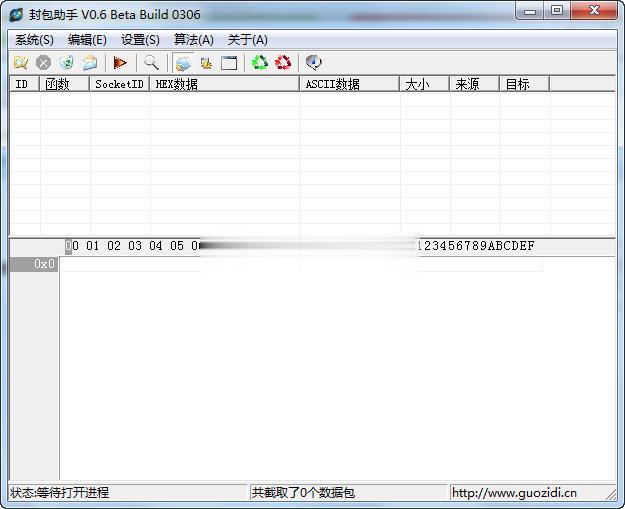
Task: Click the window frame toolbar icon
Action: point(229,63)
